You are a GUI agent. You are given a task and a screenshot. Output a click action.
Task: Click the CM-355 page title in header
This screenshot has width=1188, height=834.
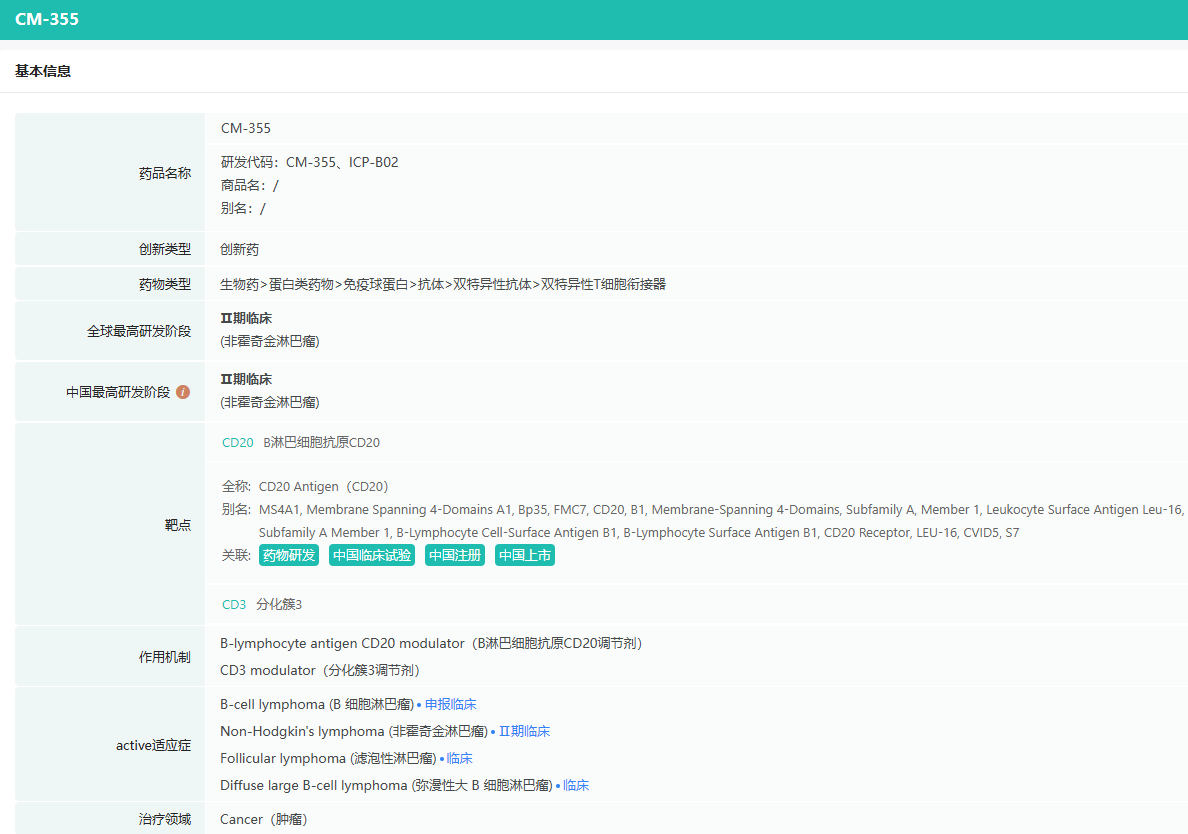47,19
